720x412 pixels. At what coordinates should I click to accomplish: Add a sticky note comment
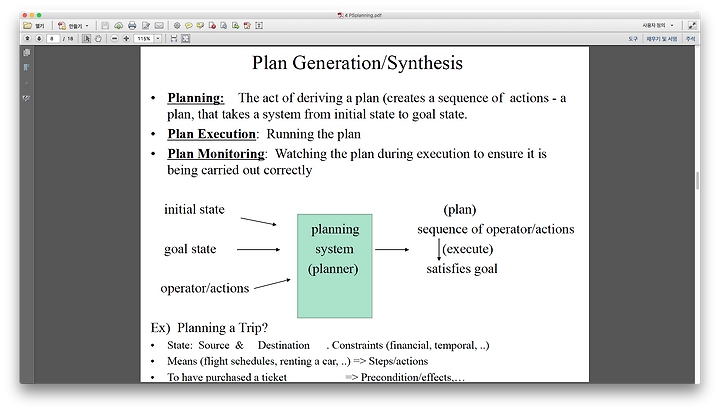[x=188, y=26]
